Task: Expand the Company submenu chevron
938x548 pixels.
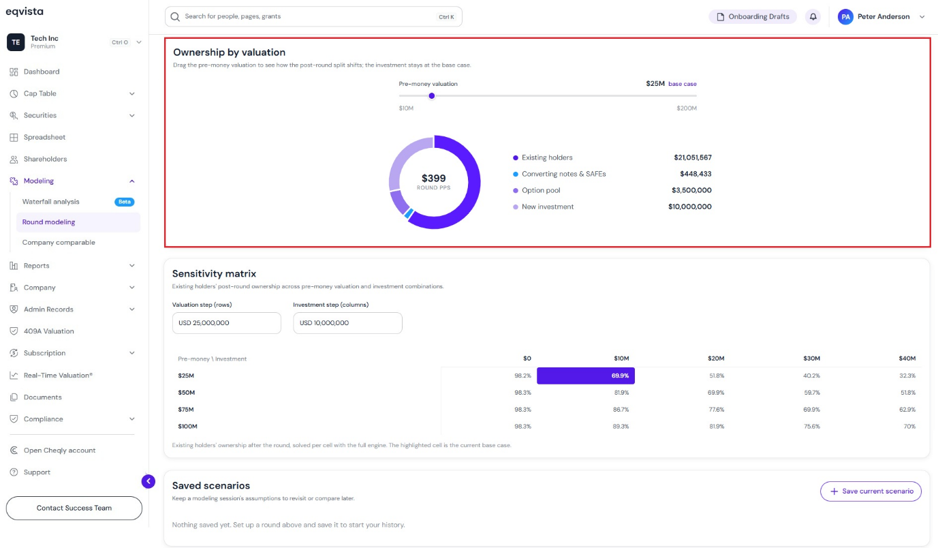Action: 132,287
